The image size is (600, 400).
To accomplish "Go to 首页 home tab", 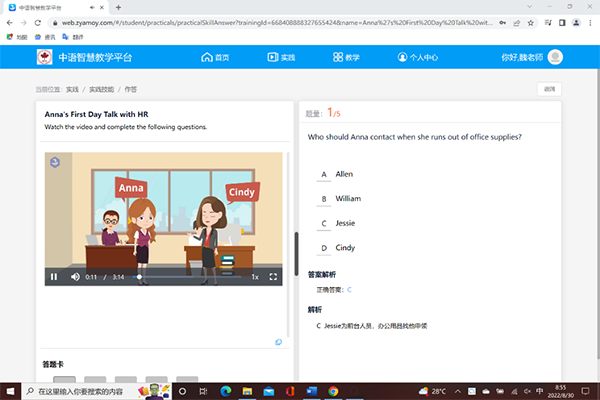I will (x=215, y=57).
